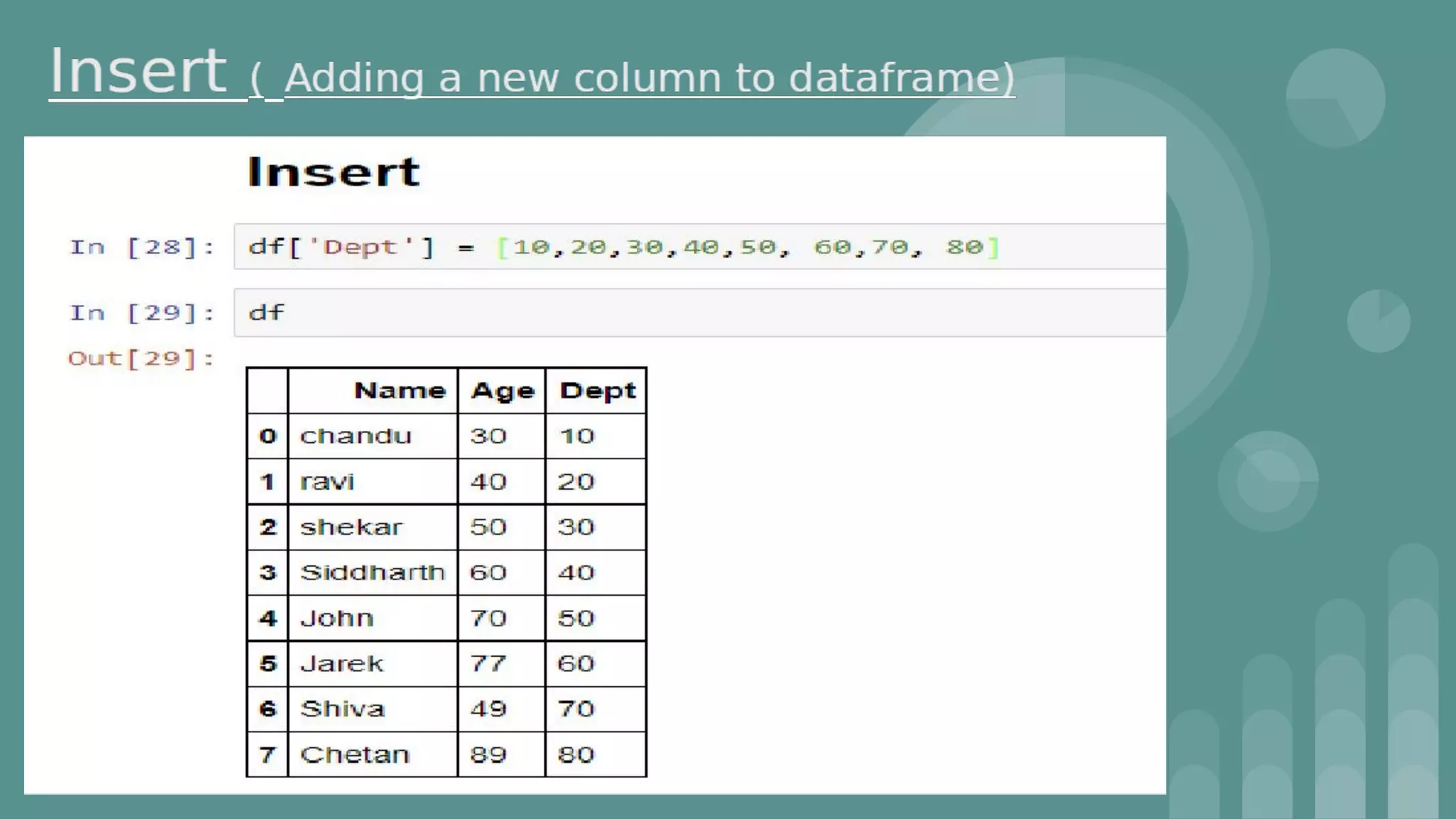Click the Dept value 80 for Chetan
The image size is (1456, 819).
coord(576,754)
